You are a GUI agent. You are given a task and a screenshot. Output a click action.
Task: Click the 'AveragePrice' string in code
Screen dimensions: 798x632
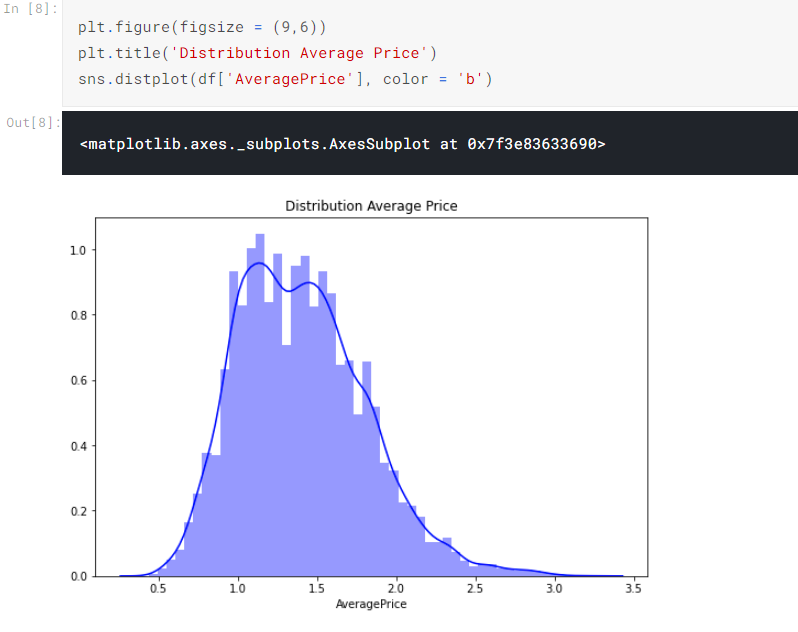click(290, 79)
